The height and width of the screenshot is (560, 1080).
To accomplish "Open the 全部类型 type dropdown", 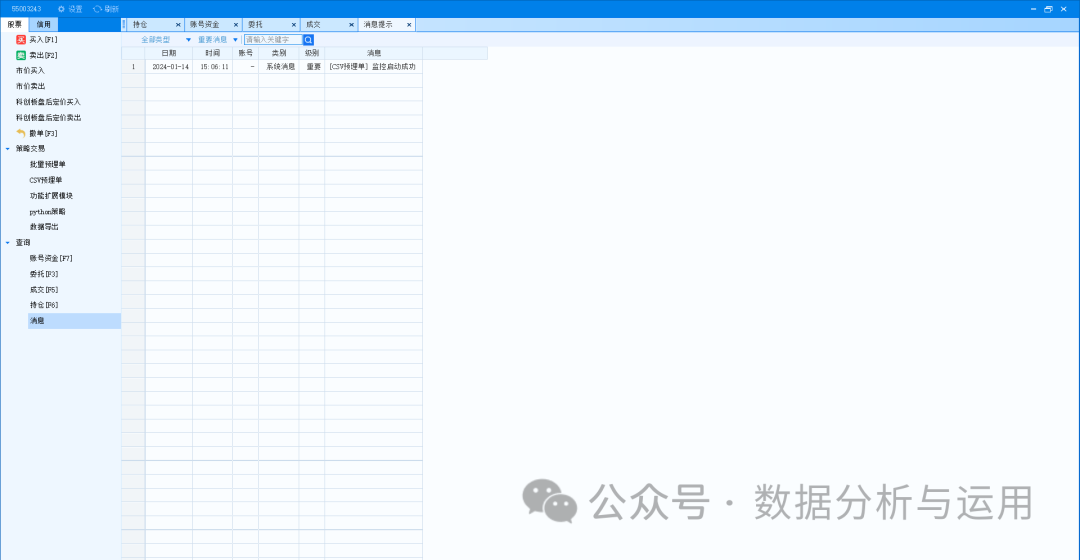I will point(166,40).
